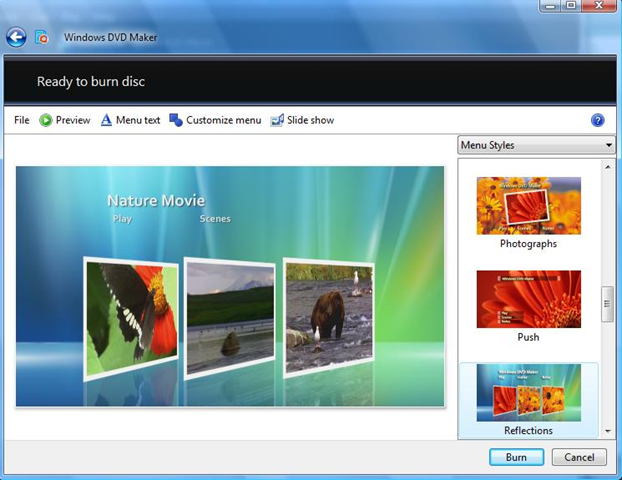Click the Reflections style label
The height and width of the screenshot is (480, 622).
click(x=528, y=430)
